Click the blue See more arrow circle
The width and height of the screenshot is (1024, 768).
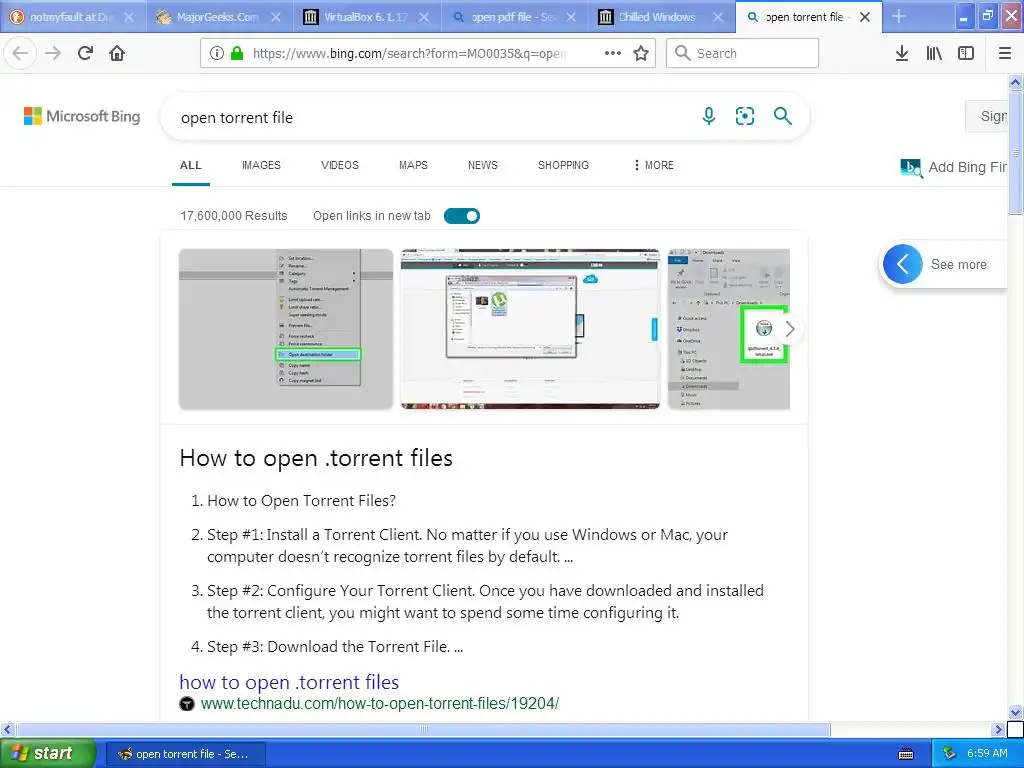pos(903,264)
